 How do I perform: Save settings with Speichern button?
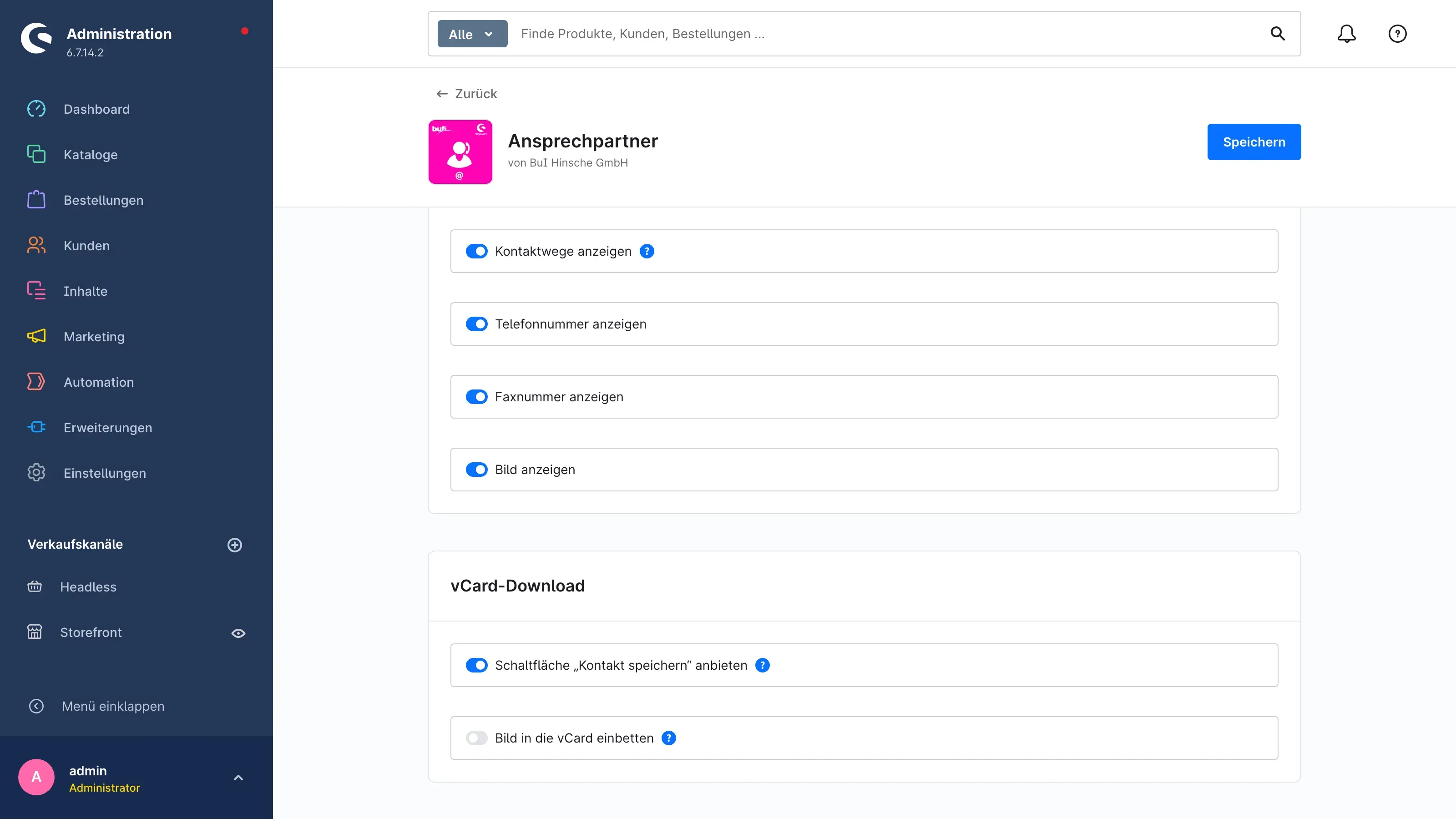point(1254,142)
